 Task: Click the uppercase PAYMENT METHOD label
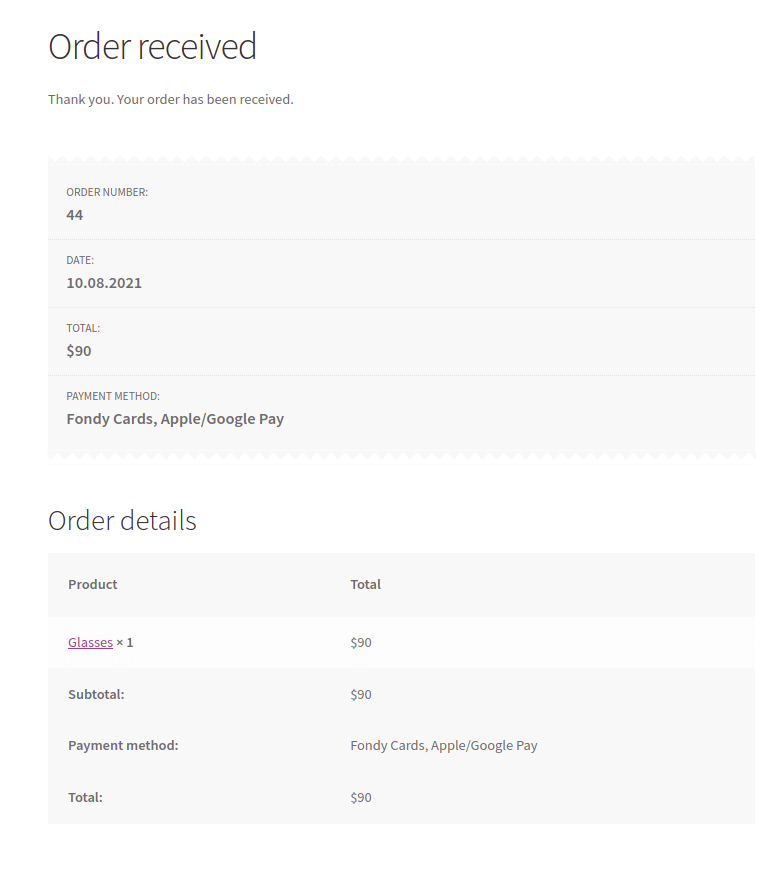coord(113,396)
